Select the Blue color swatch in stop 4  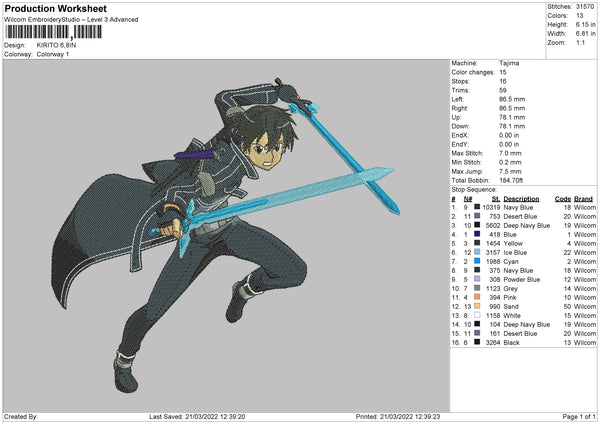tap(477, 234)
